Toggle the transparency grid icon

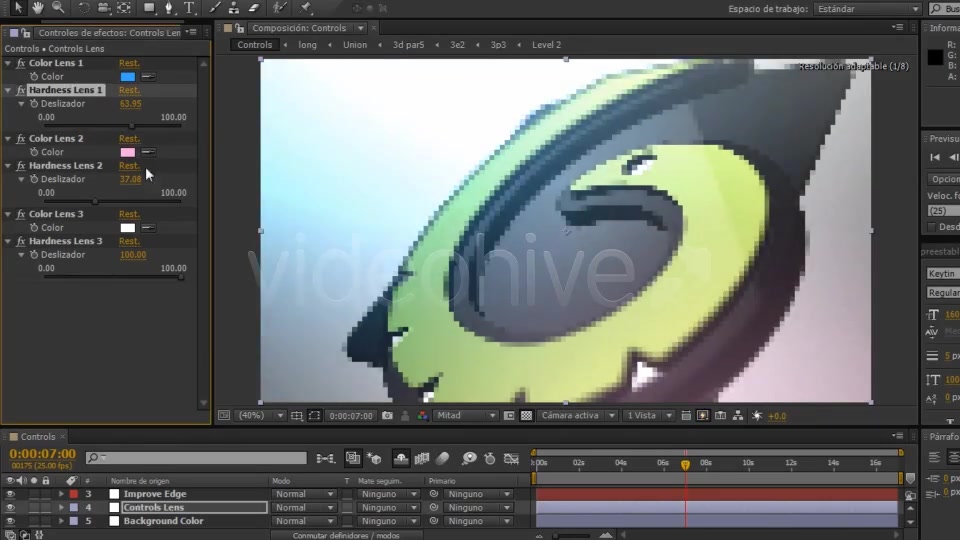coord(526,416)
